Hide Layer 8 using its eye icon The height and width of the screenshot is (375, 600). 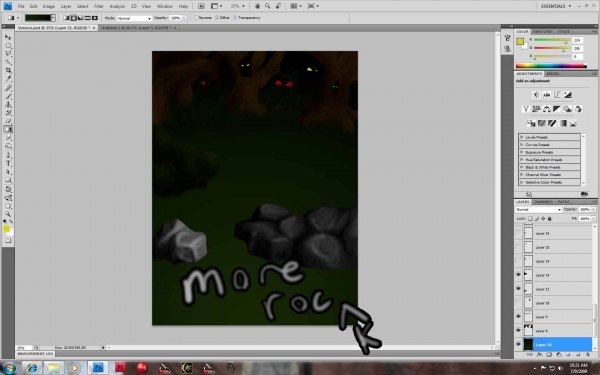click(x=518, y=330)
